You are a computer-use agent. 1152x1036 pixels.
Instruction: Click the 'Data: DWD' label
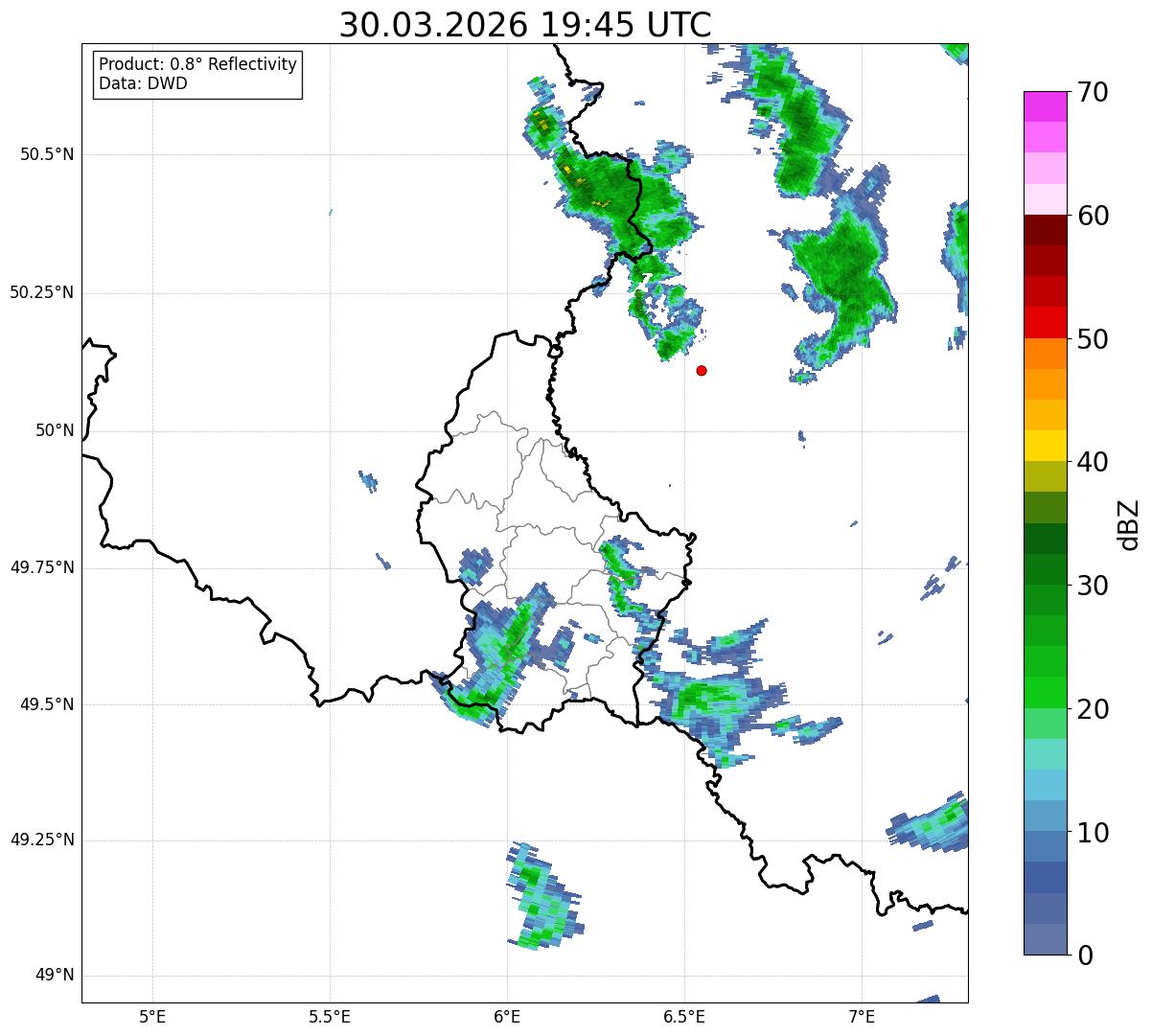(143, 83)
